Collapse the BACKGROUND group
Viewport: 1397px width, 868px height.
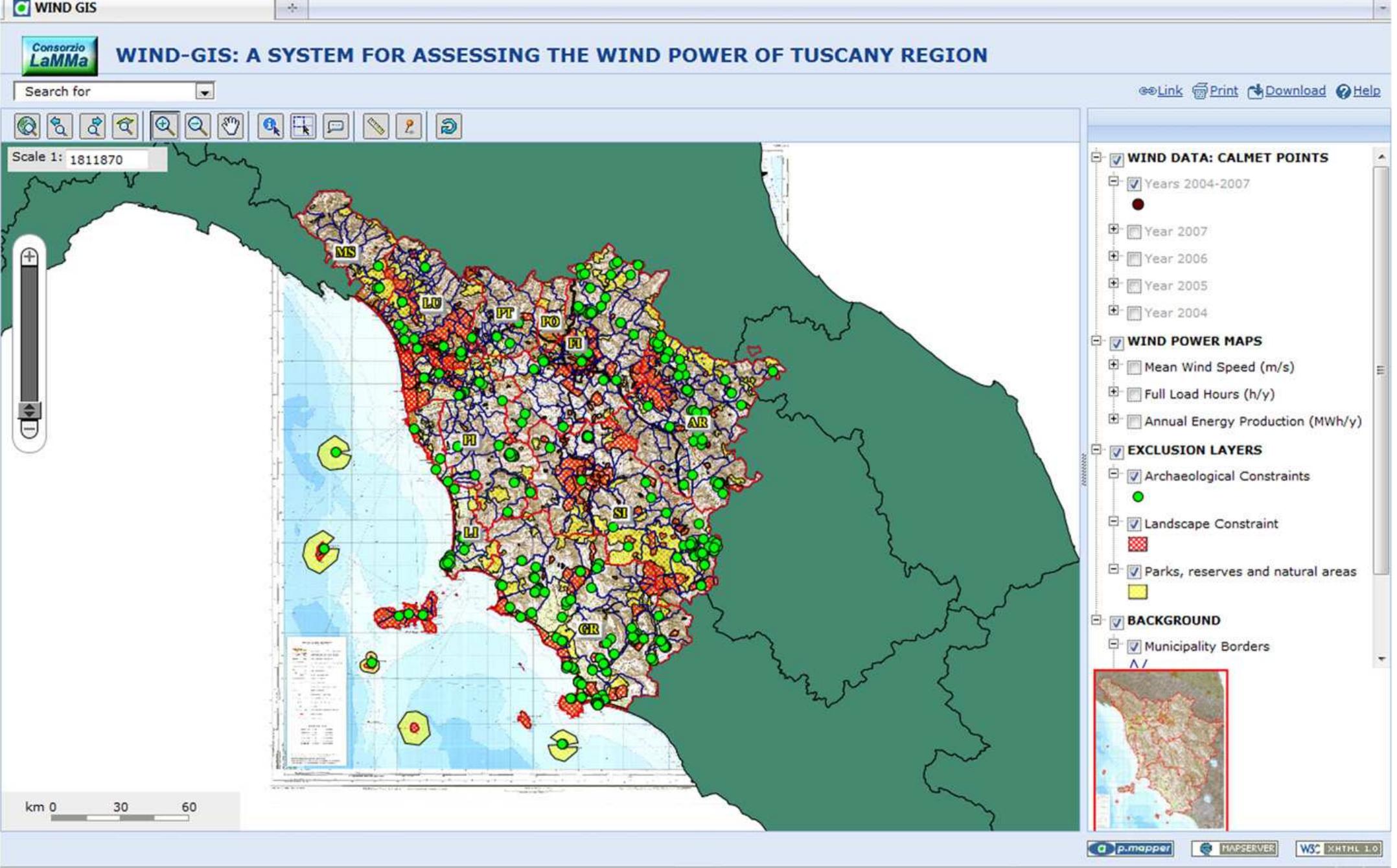pyautogui.click(x=1096, y=620)
